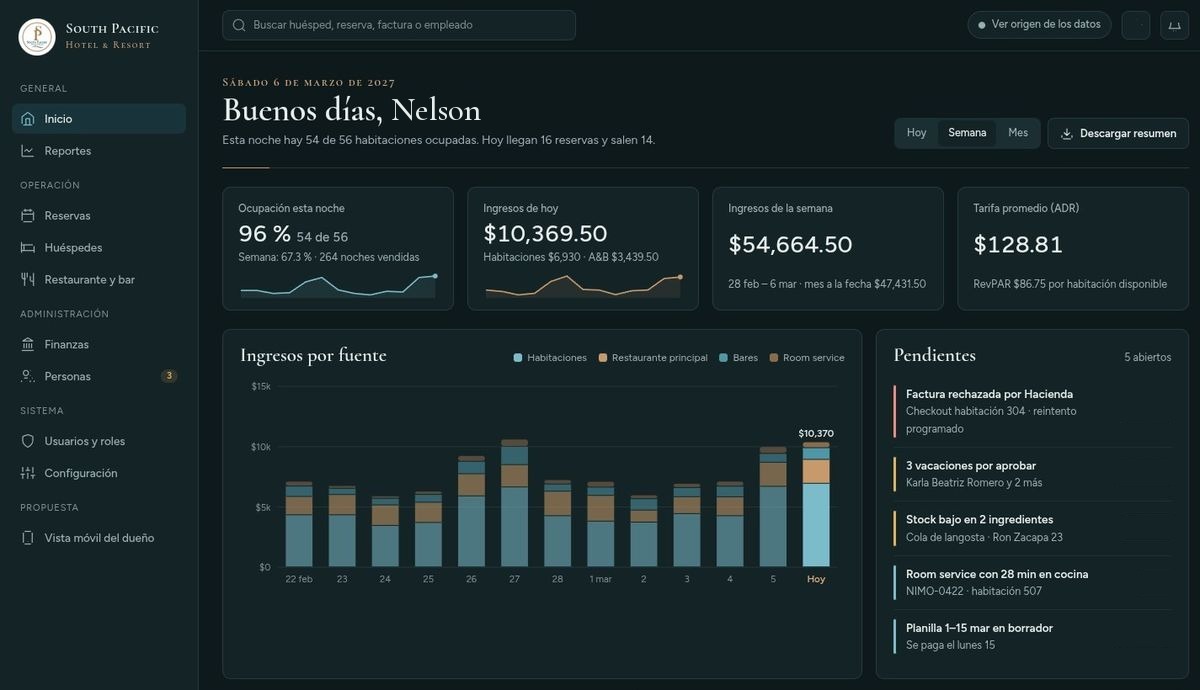
Task: Select the Semana period tab
Action: tap(967, 133)
